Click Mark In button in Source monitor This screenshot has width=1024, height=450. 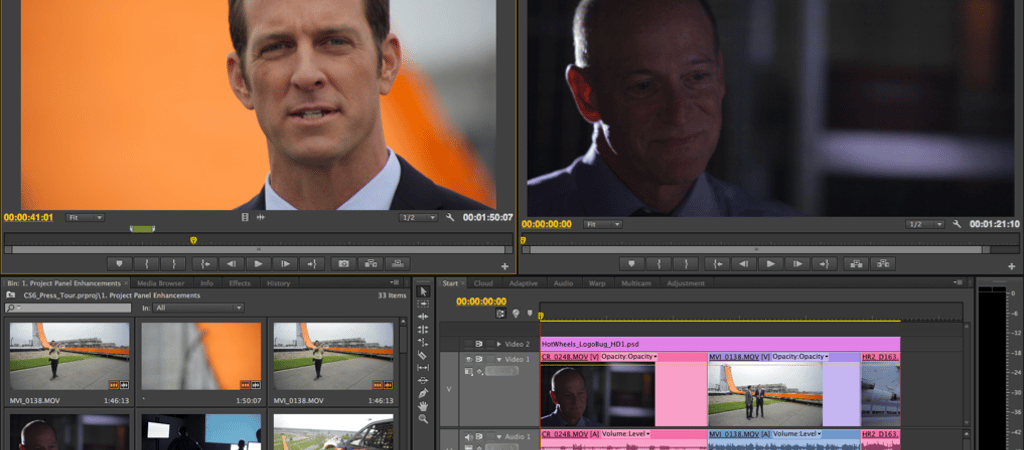point(148,263)
